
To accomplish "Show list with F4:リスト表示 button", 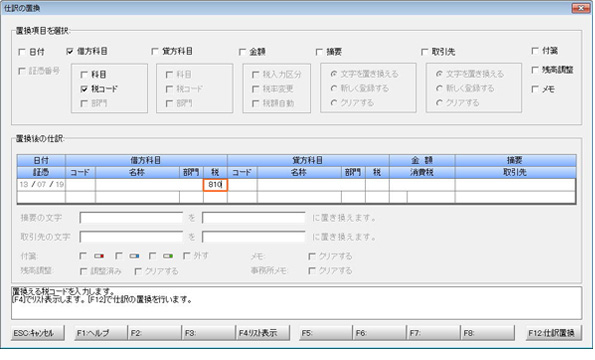I will click(x=263, y=333).
